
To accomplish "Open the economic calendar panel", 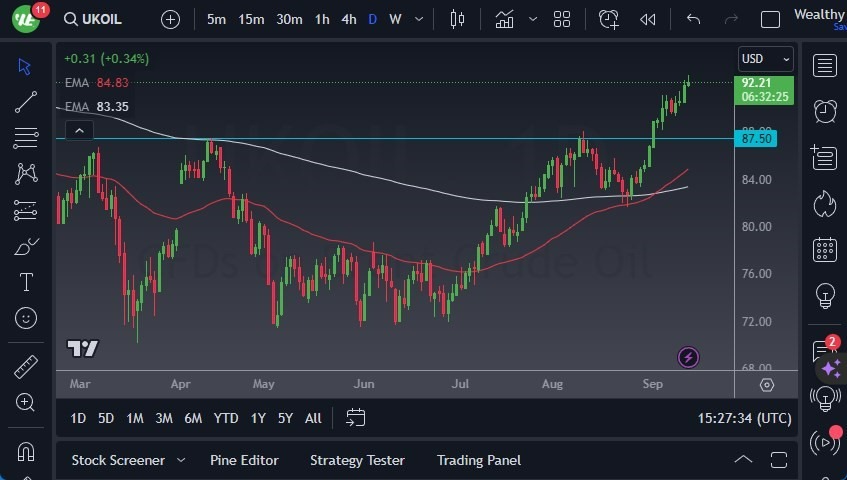I will [825, 249].
